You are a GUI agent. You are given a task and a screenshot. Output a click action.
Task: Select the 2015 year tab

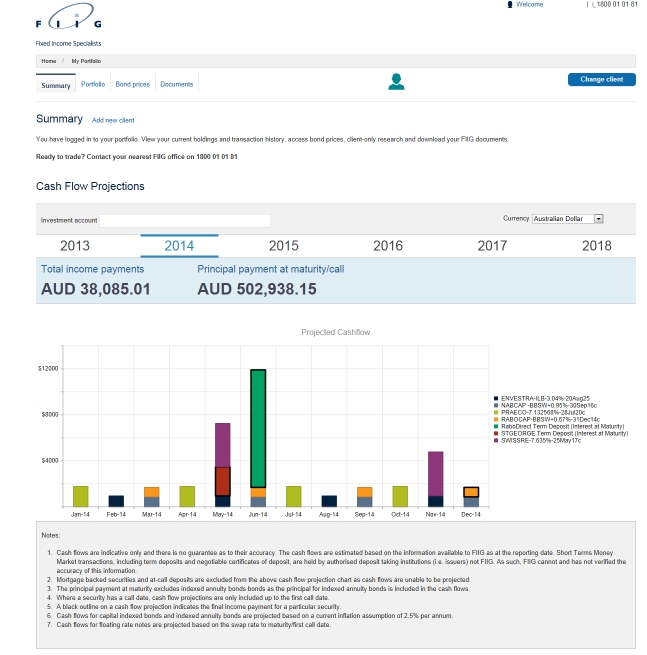[x=284, y=246]
